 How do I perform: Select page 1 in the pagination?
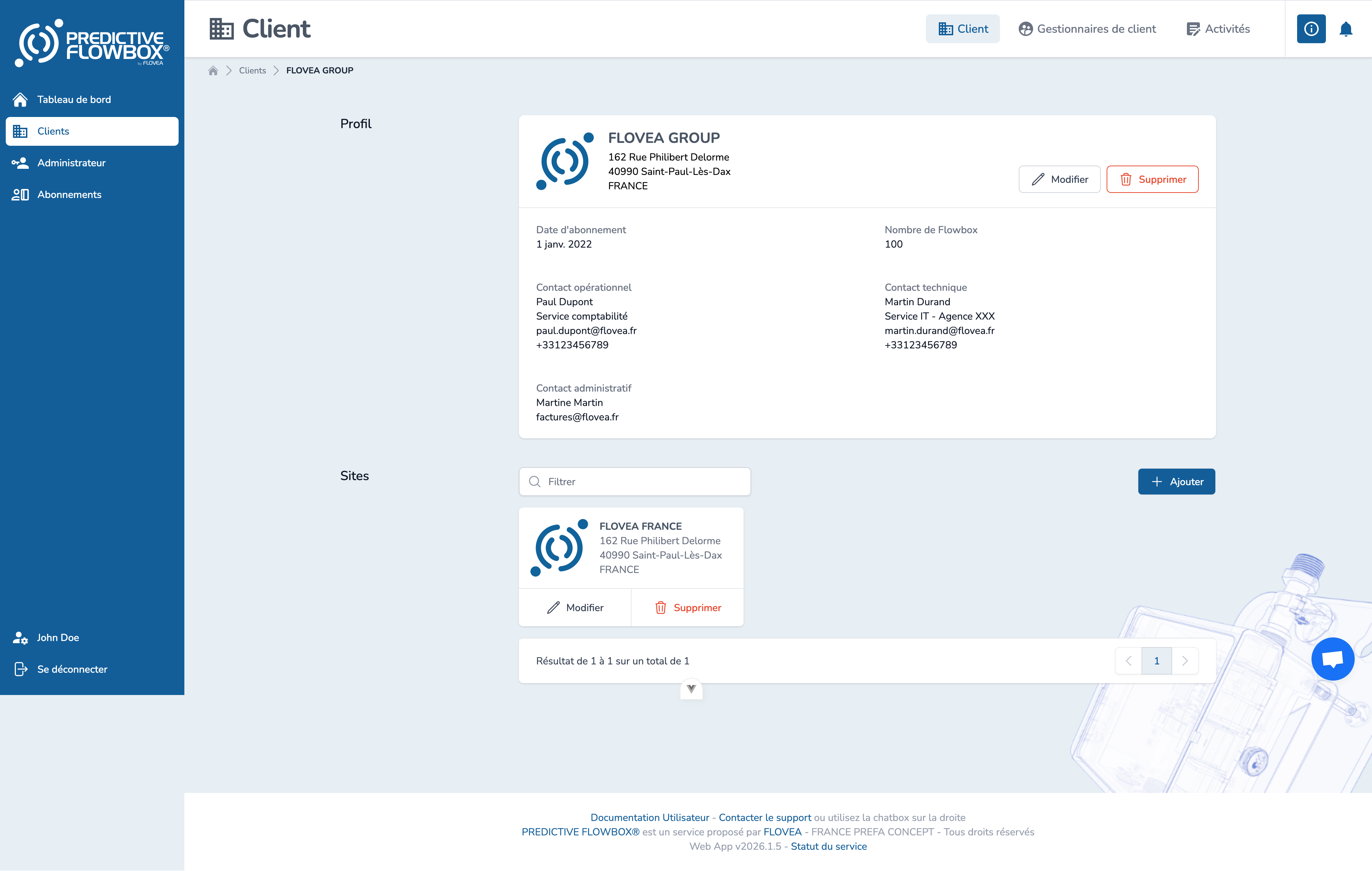[x=1157, y=660]
